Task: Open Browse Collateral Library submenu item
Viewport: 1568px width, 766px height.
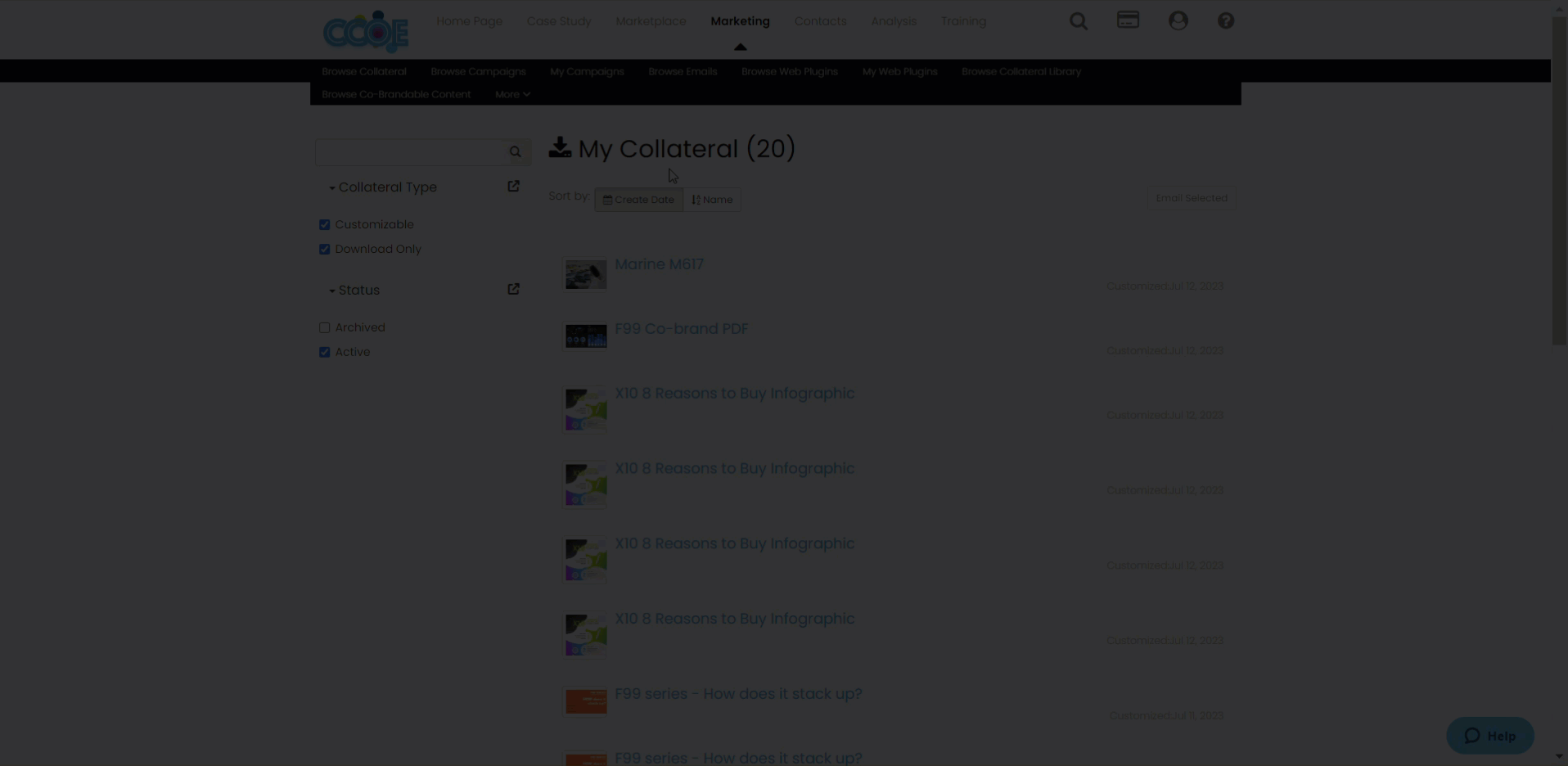Action: [x=1021, y=71]
